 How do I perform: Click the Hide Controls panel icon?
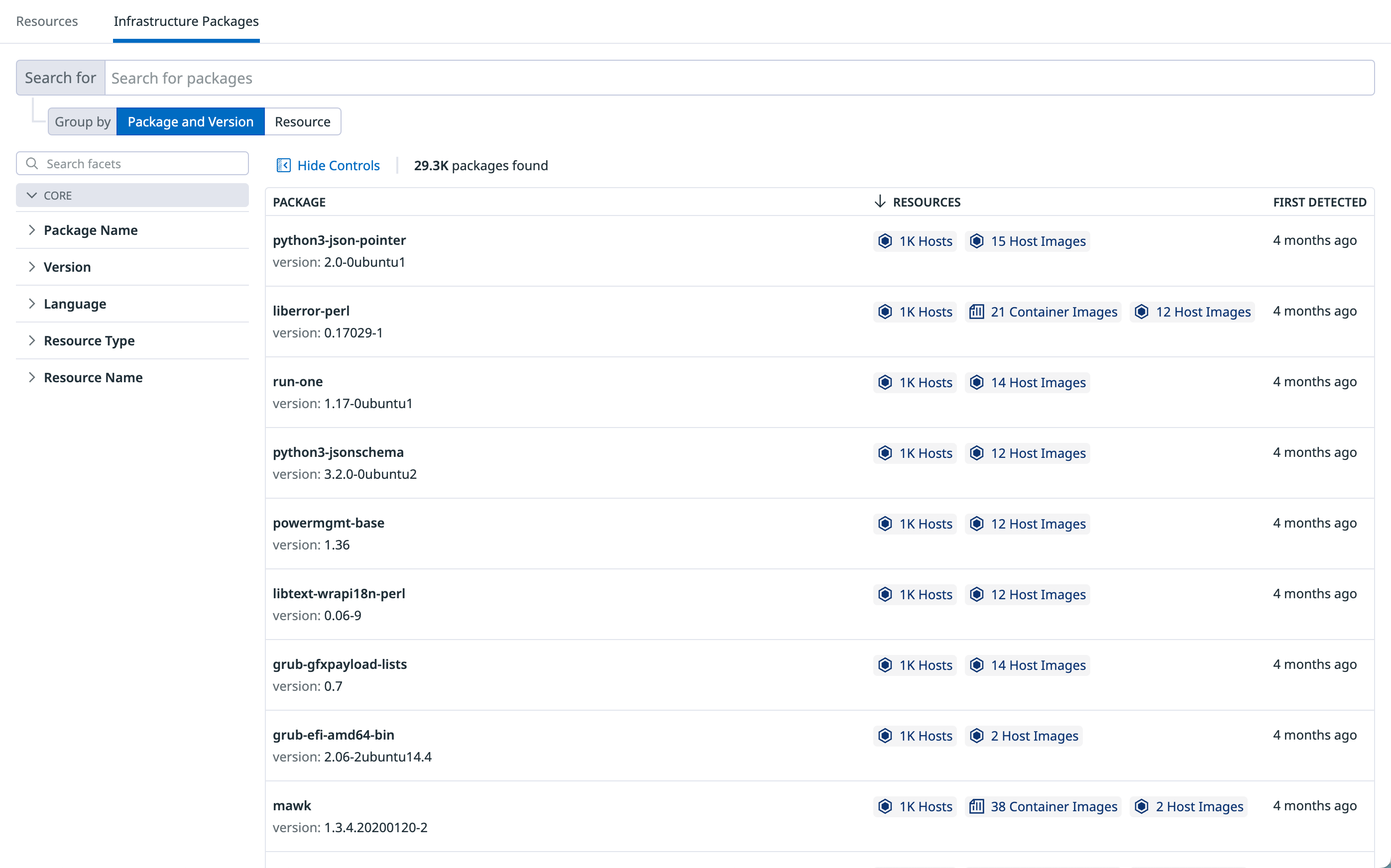point(284,165)
